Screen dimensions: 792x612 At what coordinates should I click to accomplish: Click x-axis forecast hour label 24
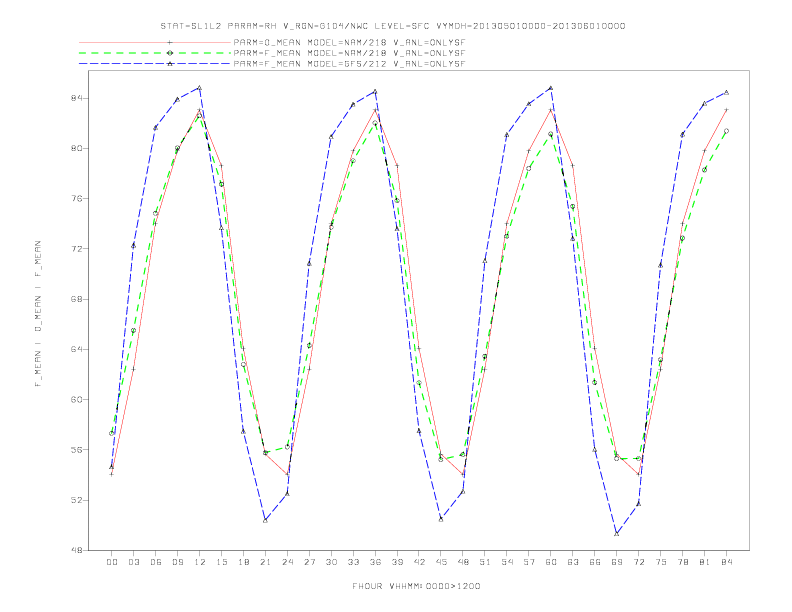287,562
